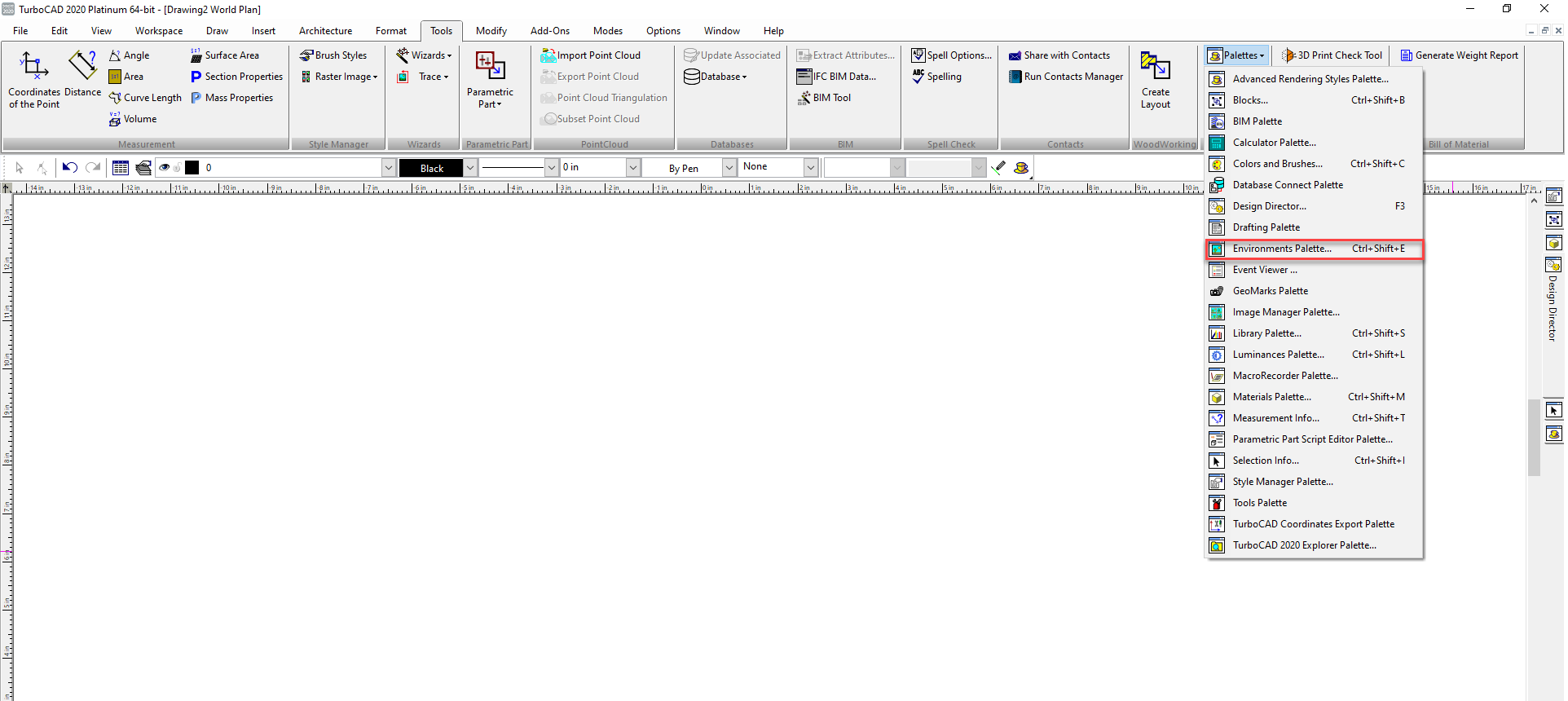Open Mass Properties tool

click(x=232, y=98)
